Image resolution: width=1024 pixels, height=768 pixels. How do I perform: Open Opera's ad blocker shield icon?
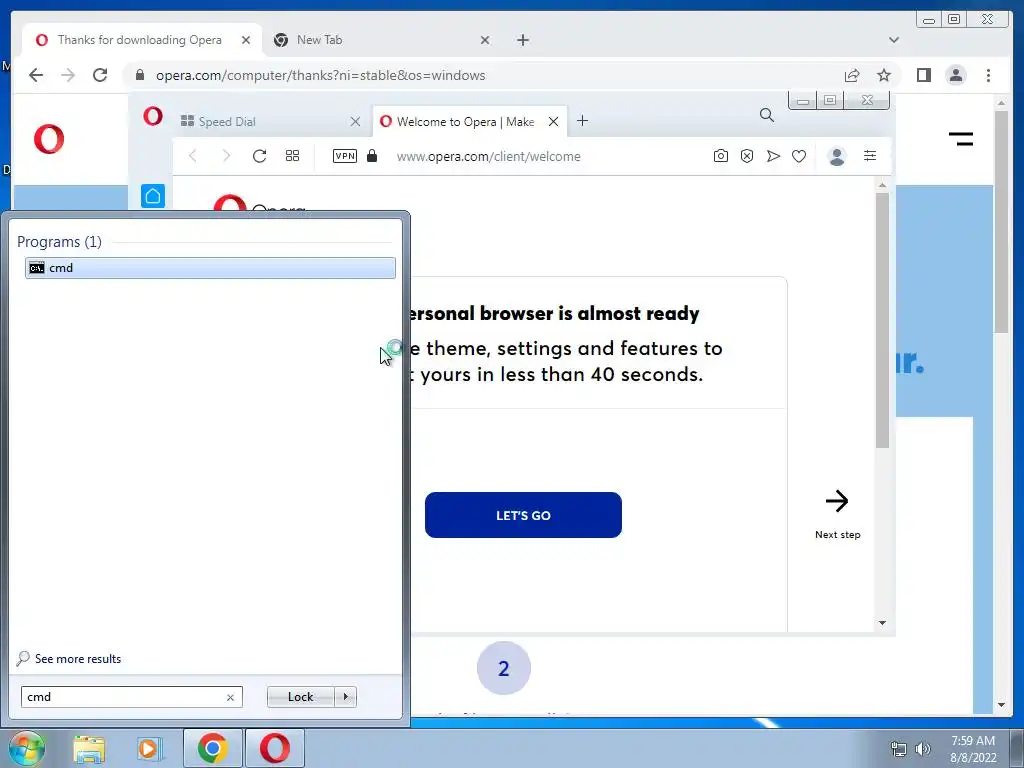[x=746, y=156]
